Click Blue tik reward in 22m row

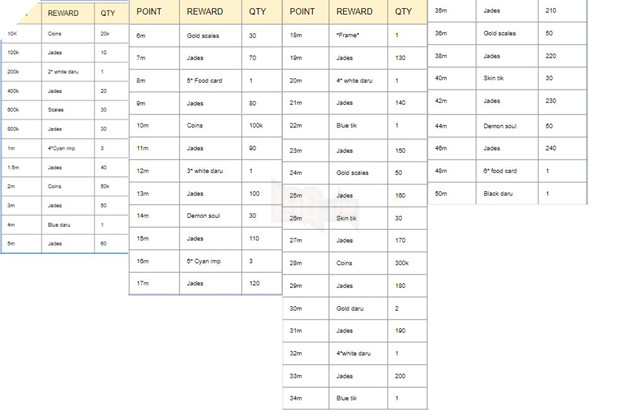point(349,126)
